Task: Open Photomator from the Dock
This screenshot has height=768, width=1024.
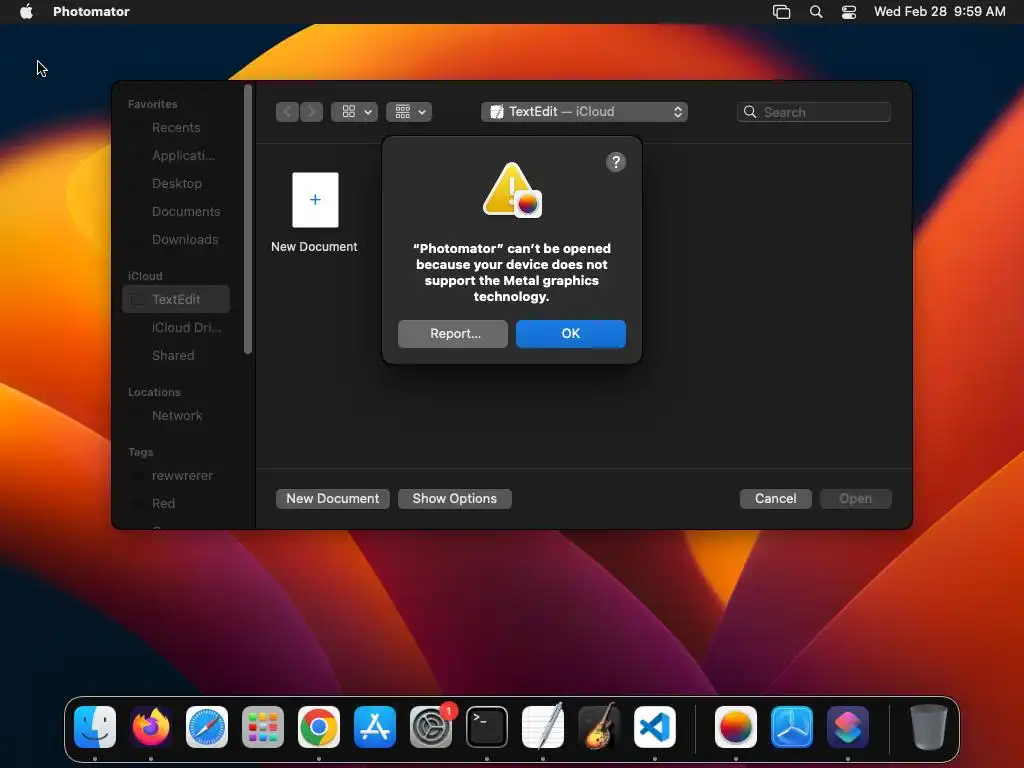Action: (735, 727)
